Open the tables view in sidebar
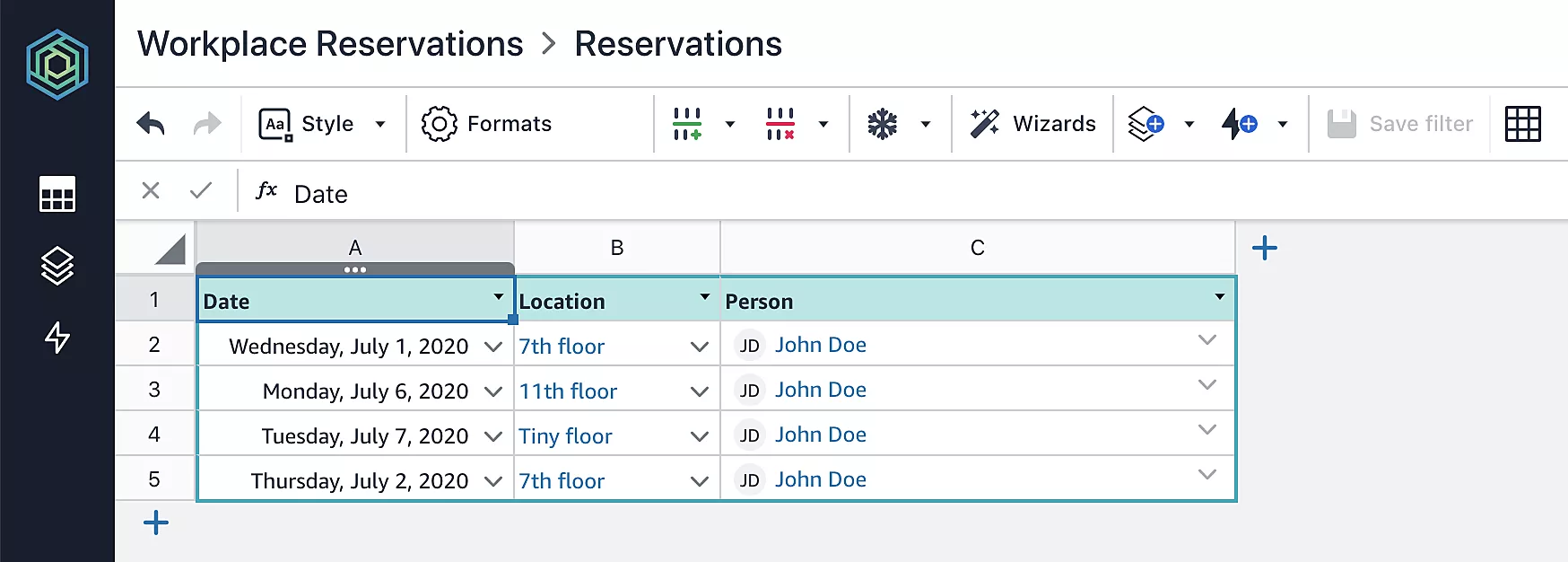The image size is (1568, 562). pos(57,195)
